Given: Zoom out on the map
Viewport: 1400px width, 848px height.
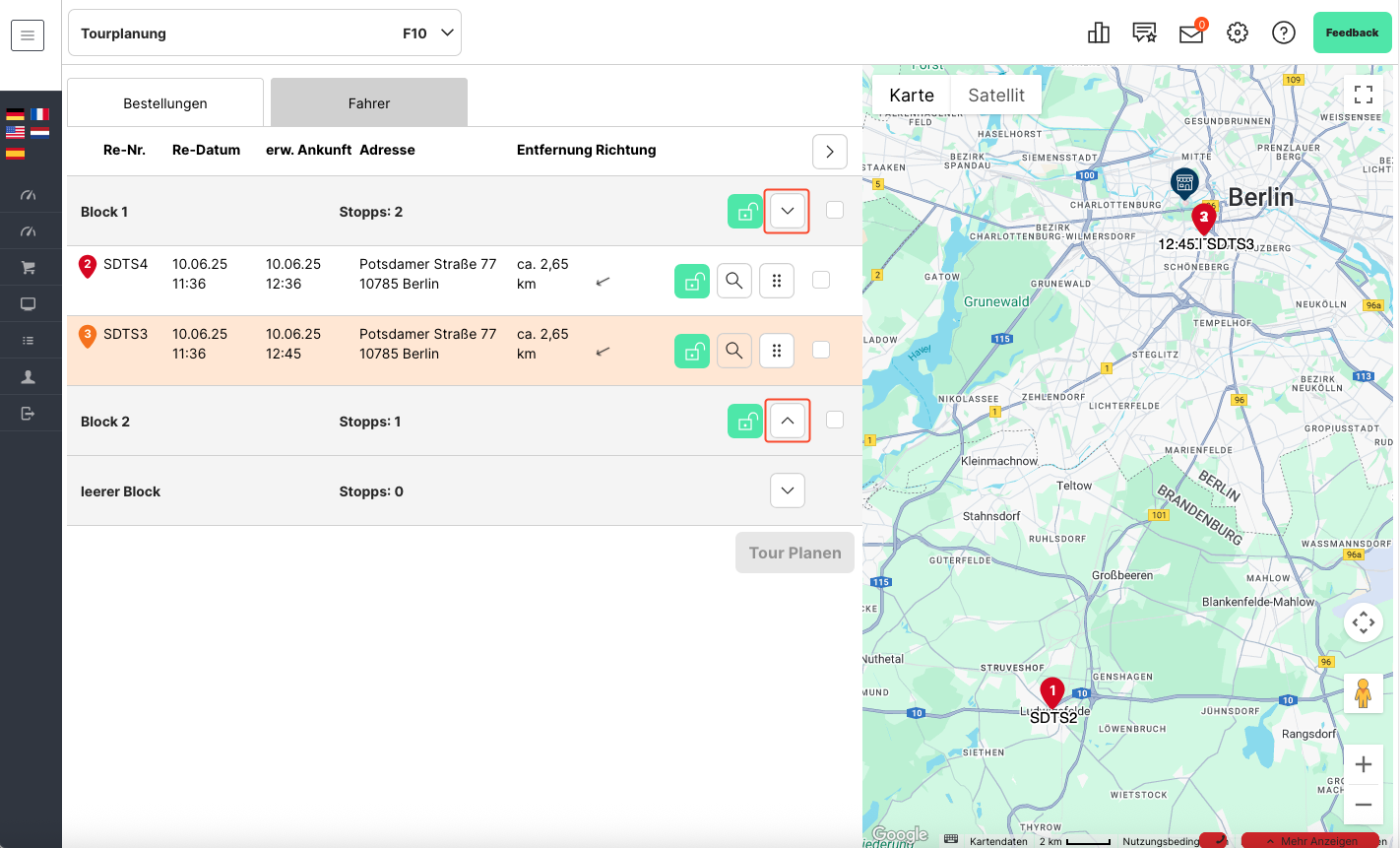Looking at the screenshot, I should (1364, 805).
